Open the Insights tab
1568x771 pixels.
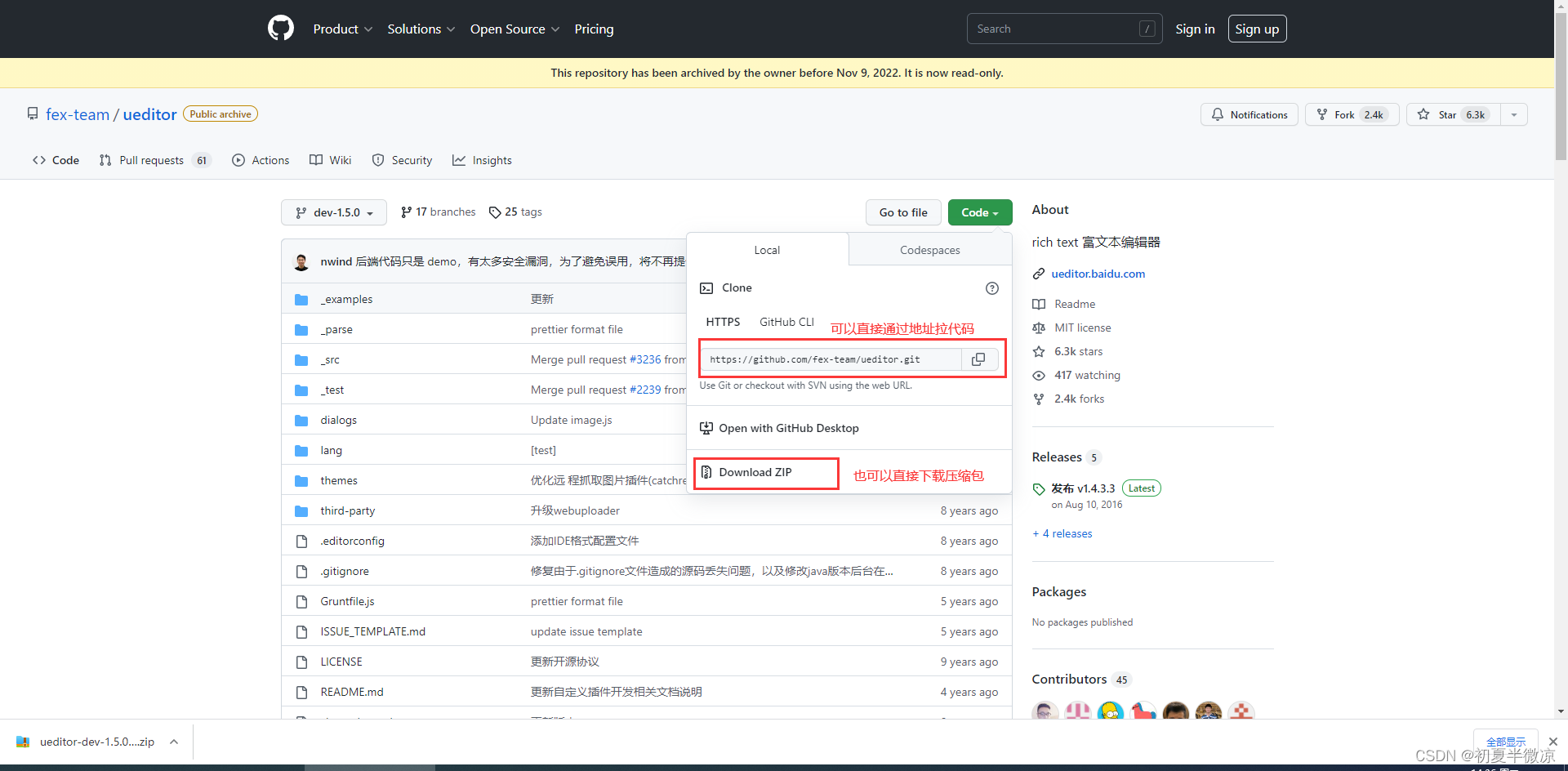tap(482, 160)
